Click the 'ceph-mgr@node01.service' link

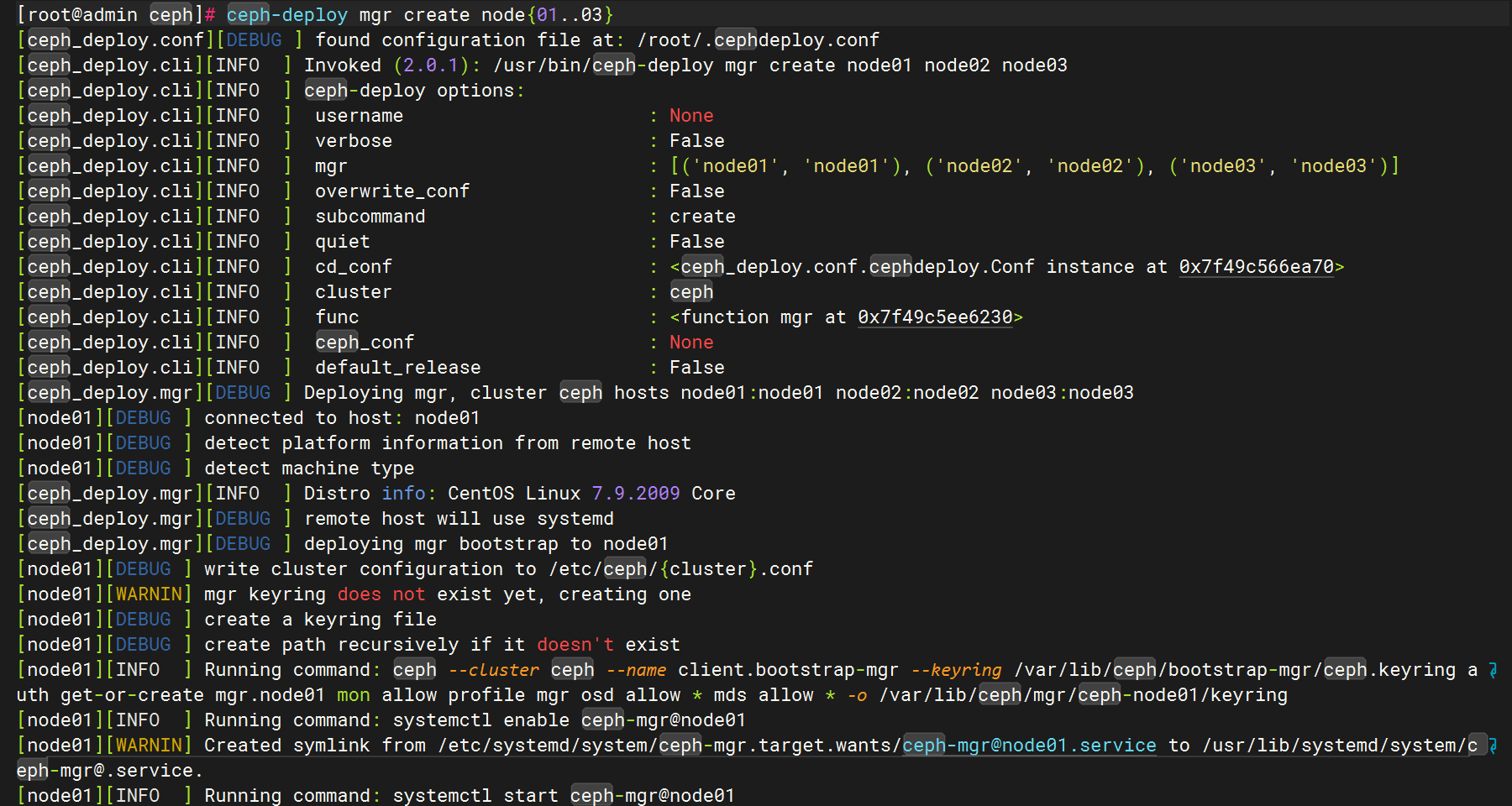click(x=1029, y=746)
